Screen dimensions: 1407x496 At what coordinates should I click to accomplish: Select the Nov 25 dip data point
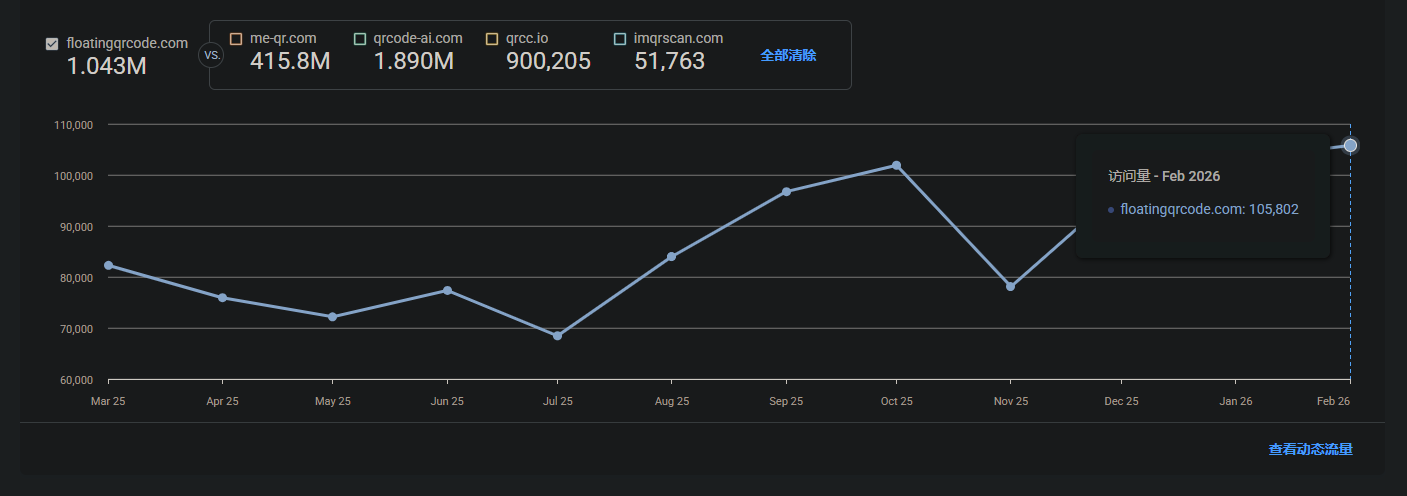pyautogui.click(x=1010, y=287)
